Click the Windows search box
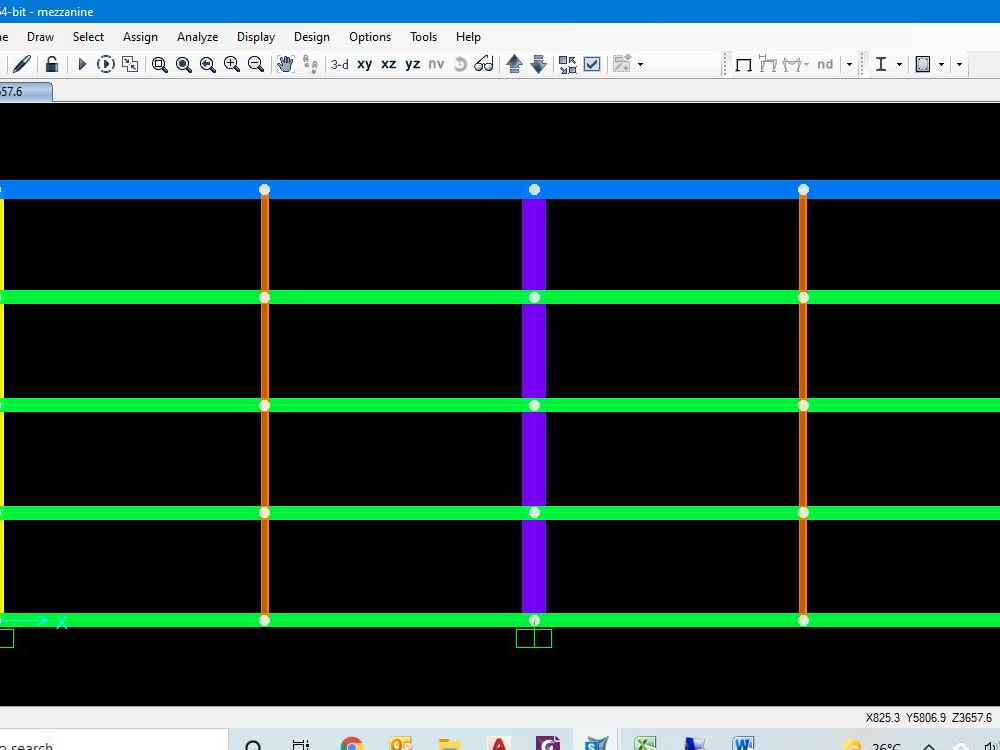 point(110,745)
